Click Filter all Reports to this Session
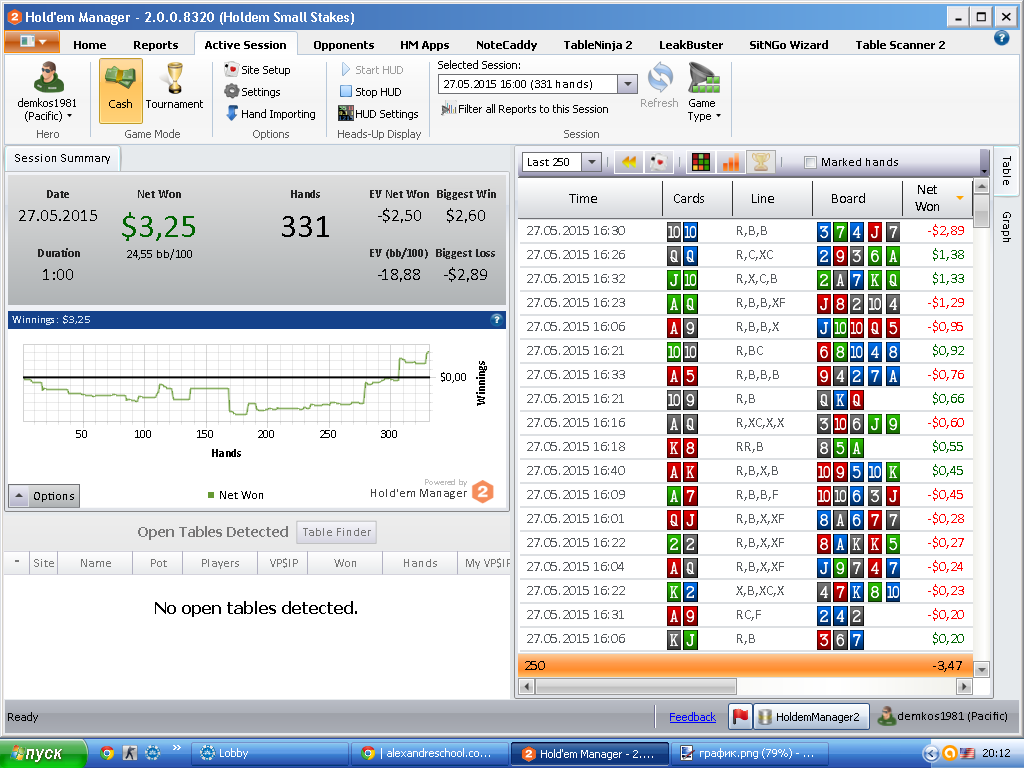Screen dimensions: 1024x768 525,109
